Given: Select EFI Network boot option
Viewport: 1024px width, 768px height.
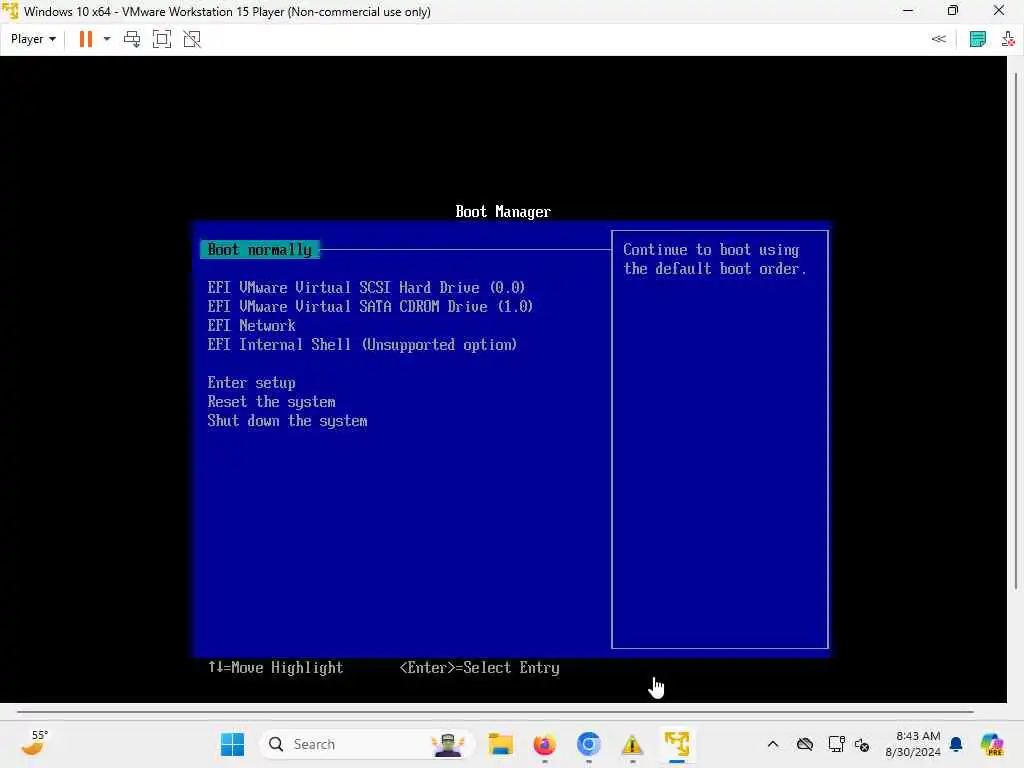Looking at the screenshot, I should tap(251, 325).
